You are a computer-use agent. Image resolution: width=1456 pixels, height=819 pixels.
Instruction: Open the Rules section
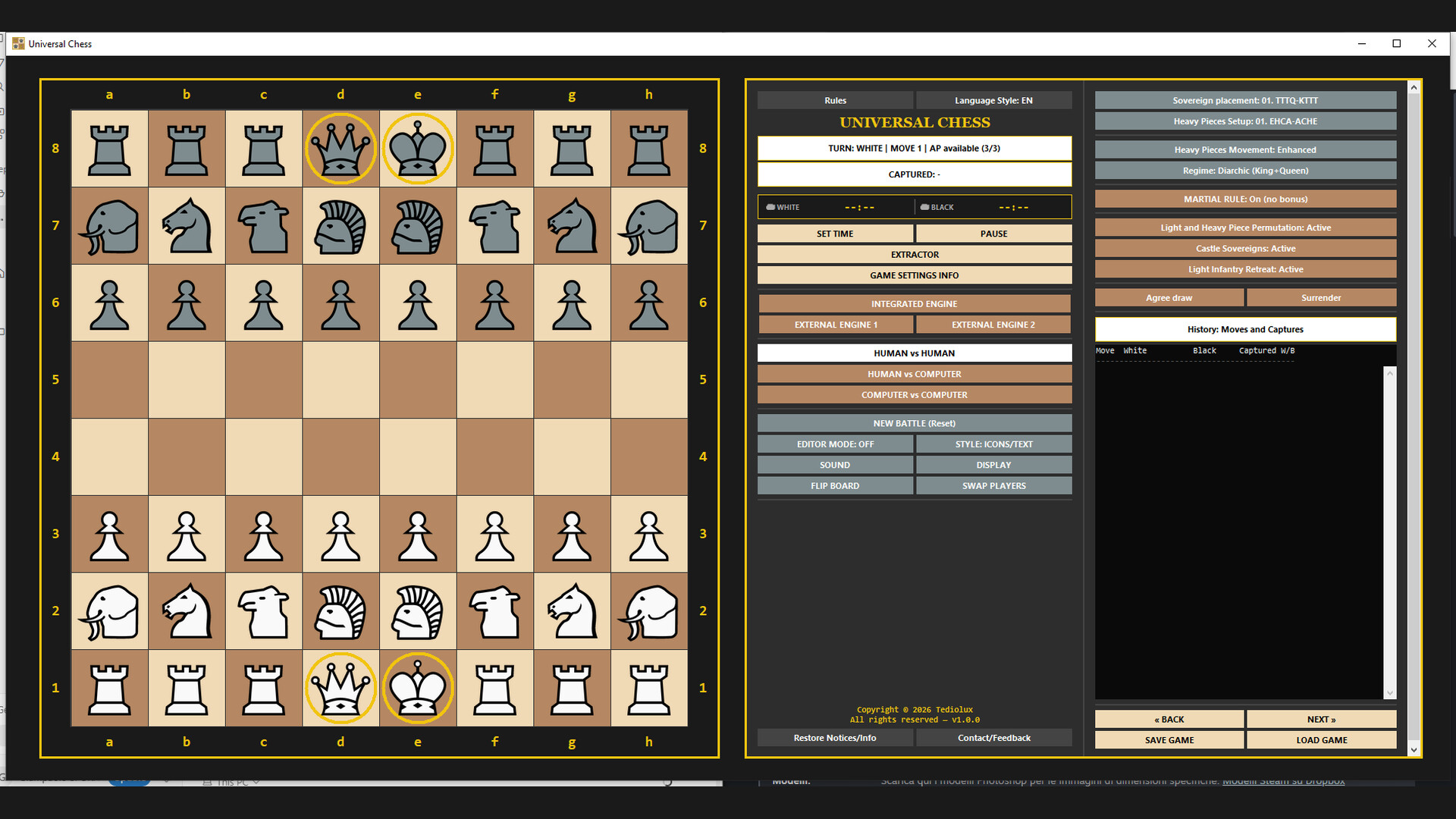click(835, 100)
